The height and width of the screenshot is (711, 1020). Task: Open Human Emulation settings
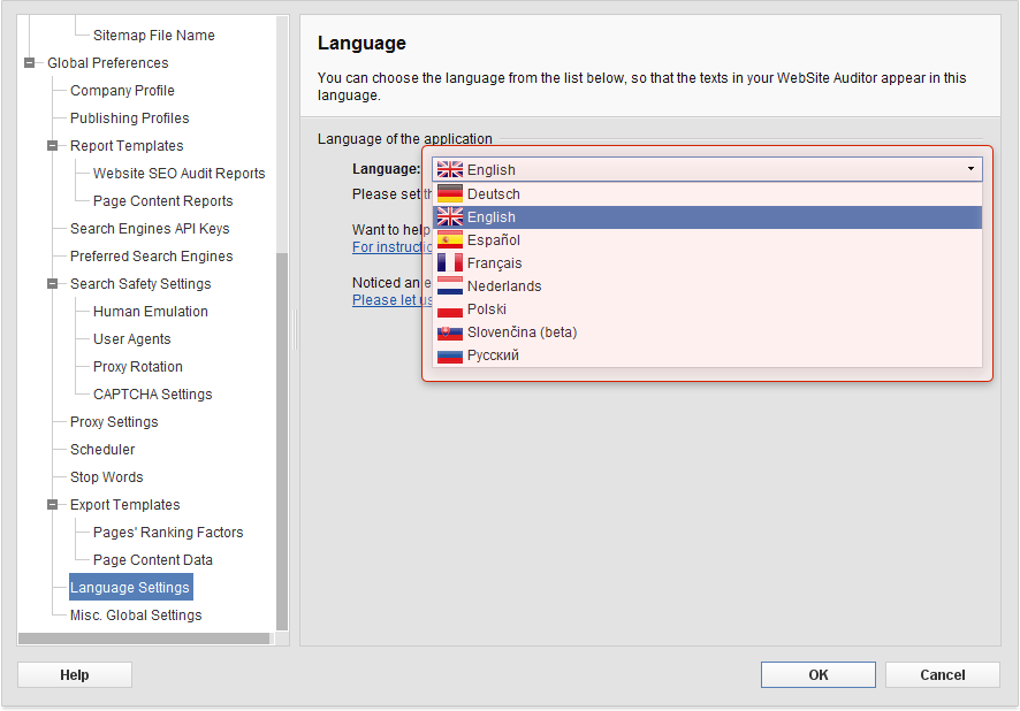[150, 312]
